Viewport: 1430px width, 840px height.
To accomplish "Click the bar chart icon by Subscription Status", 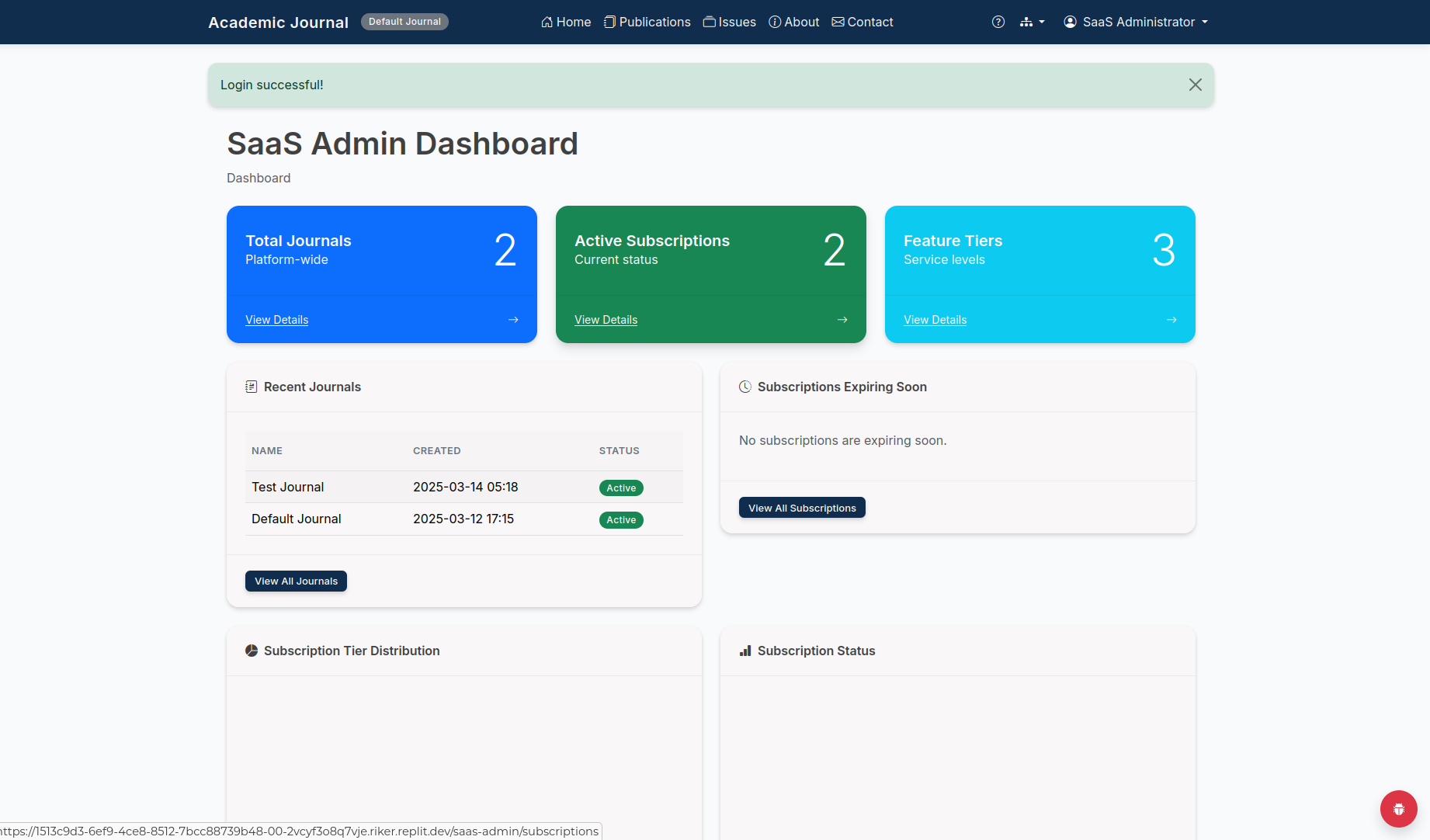I will click(x=745, y=651).
